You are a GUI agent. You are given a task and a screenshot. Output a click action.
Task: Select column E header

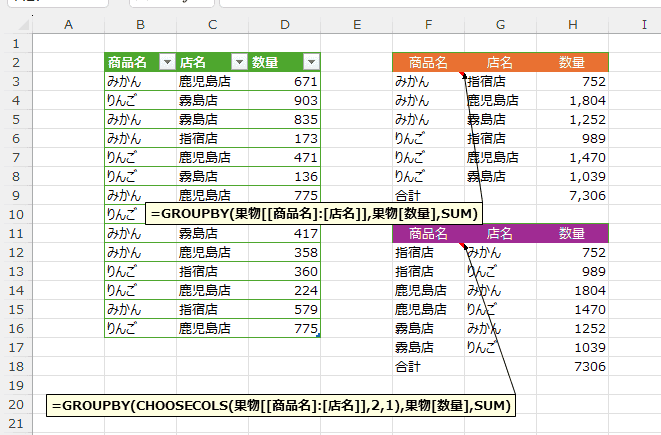pos(357,25)
